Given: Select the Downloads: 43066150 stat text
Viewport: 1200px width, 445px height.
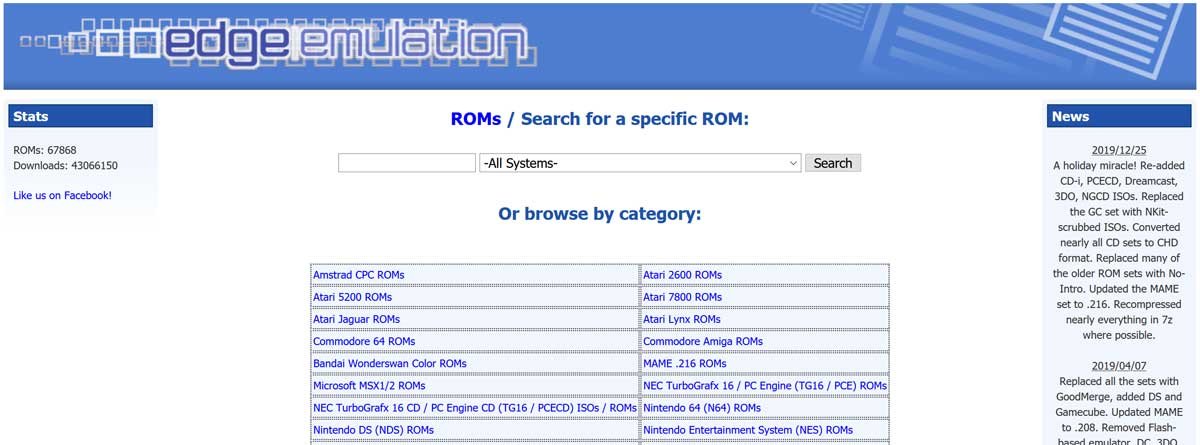Looking at the screenshot, I should [66, 166].
